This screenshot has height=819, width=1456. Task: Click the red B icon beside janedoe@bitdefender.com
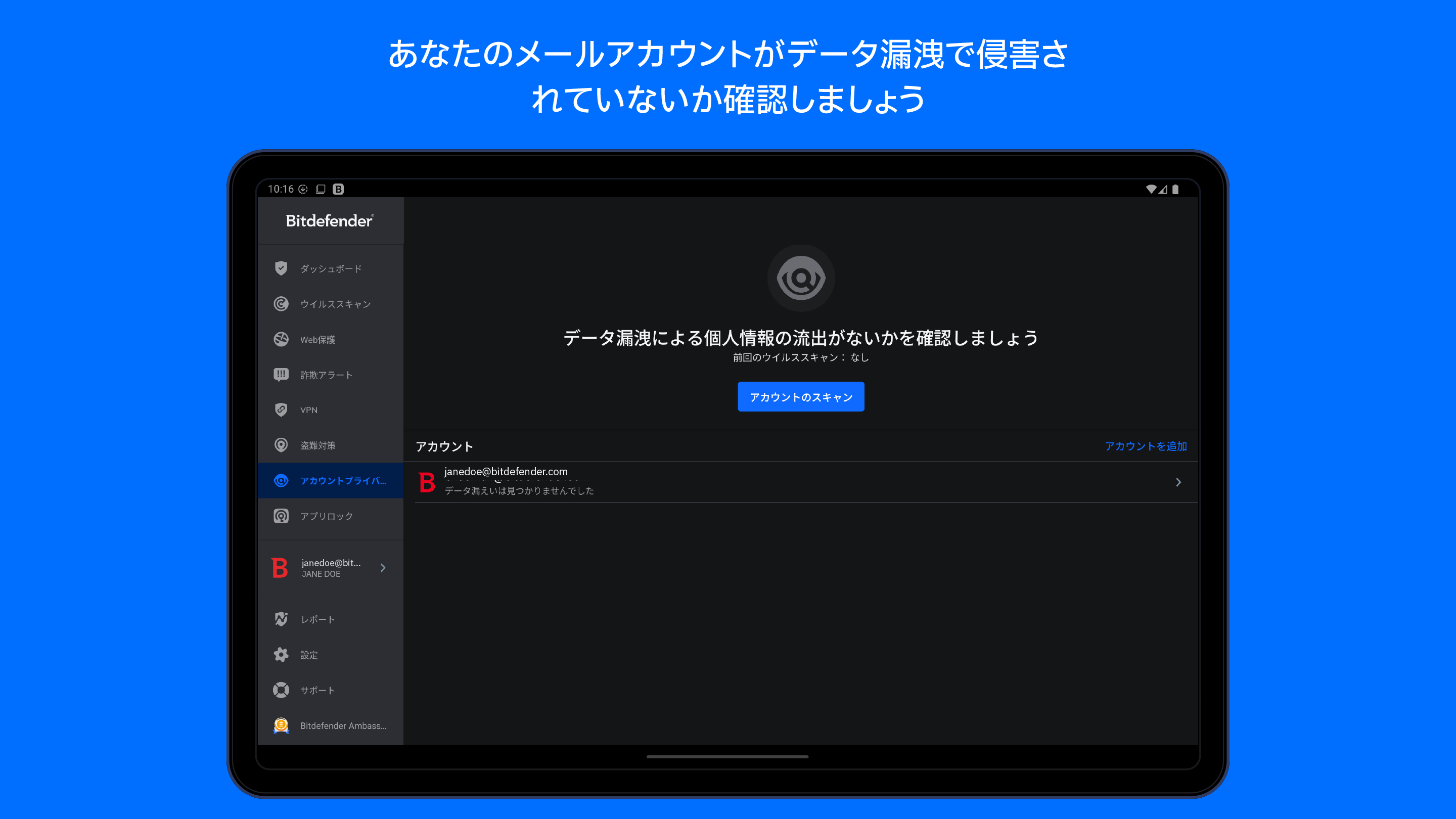[427, 482]
